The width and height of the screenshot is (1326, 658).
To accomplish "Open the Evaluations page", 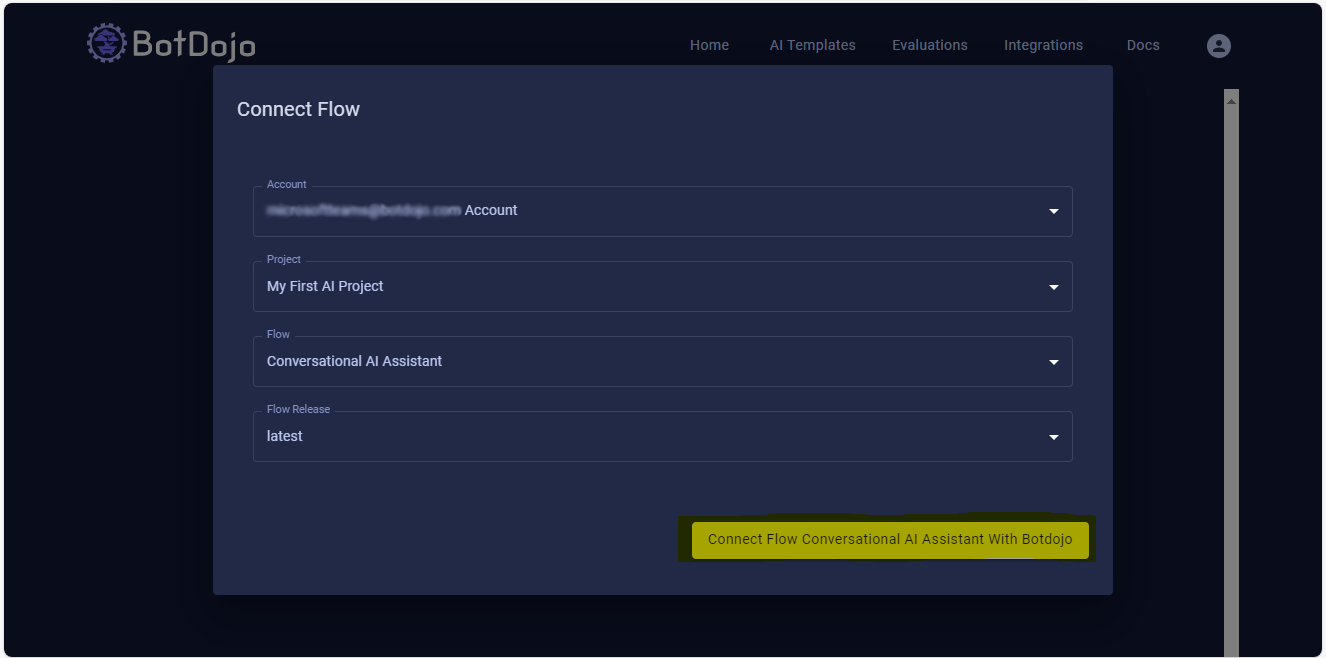I will click(930, 45).
